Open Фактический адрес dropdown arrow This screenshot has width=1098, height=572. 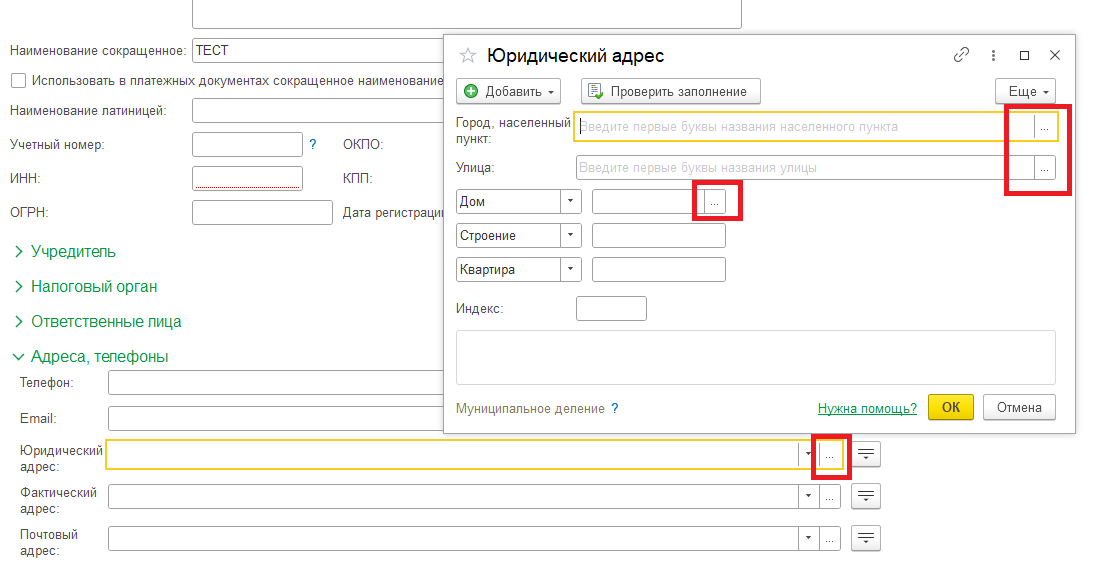click(808, 497)
